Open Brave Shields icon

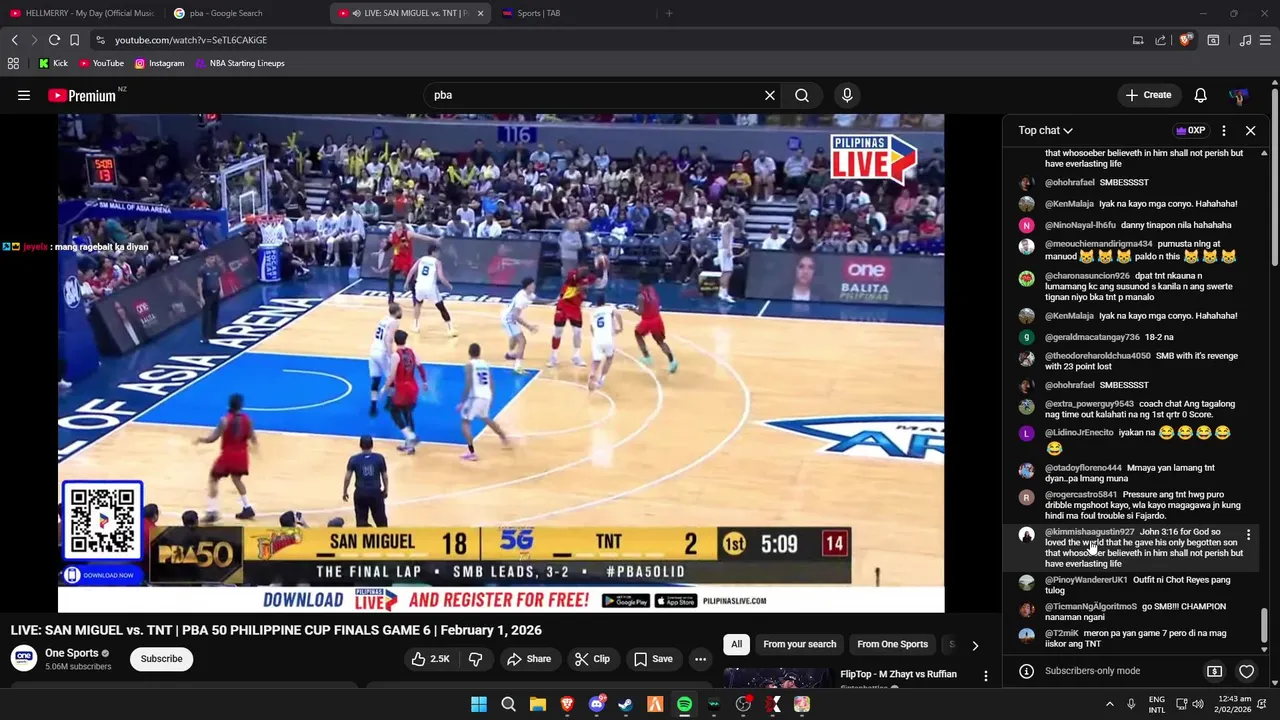(x=1185, y=40)
